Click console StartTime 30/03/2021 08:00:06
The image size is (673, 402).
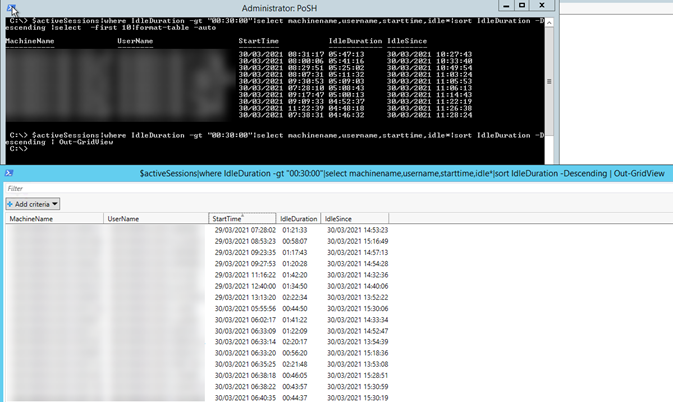pyautogui.click(x=282, y=61)
